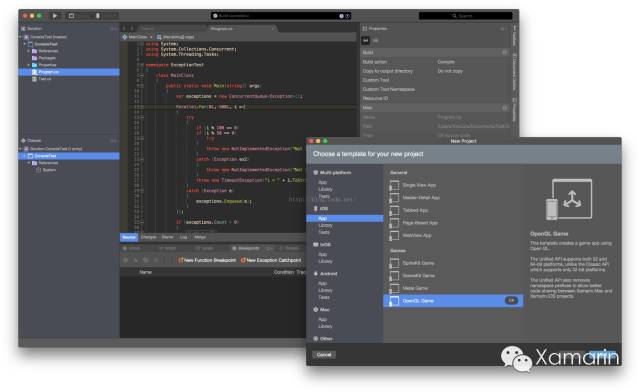Click the Custom Tool Namespace property row
The height and width of the screenshot is (392, 640).
pyautogui.click(x=436, y=89)
